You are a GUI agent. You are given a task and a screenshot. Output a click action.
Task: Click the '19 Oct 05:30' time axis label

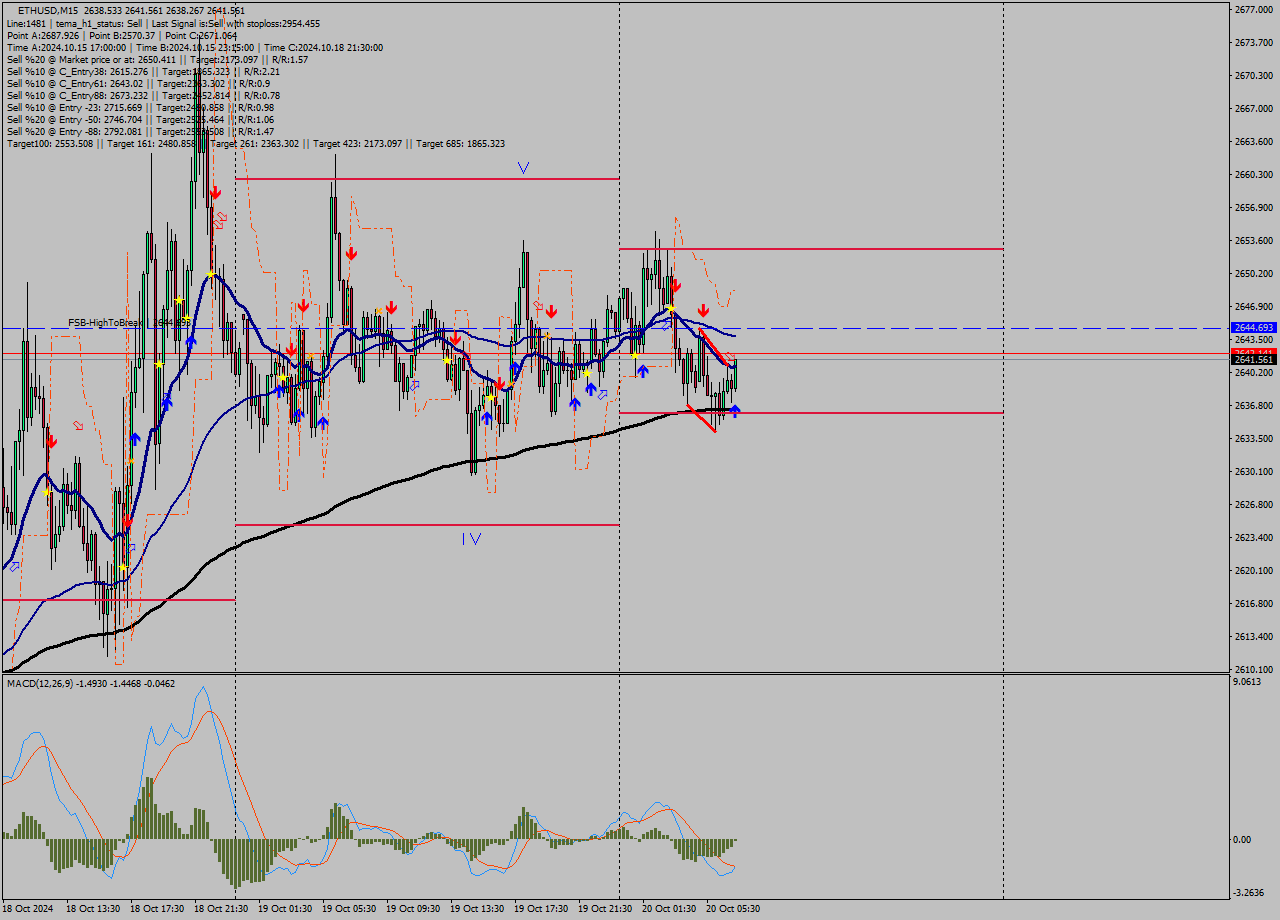[347, 909]
